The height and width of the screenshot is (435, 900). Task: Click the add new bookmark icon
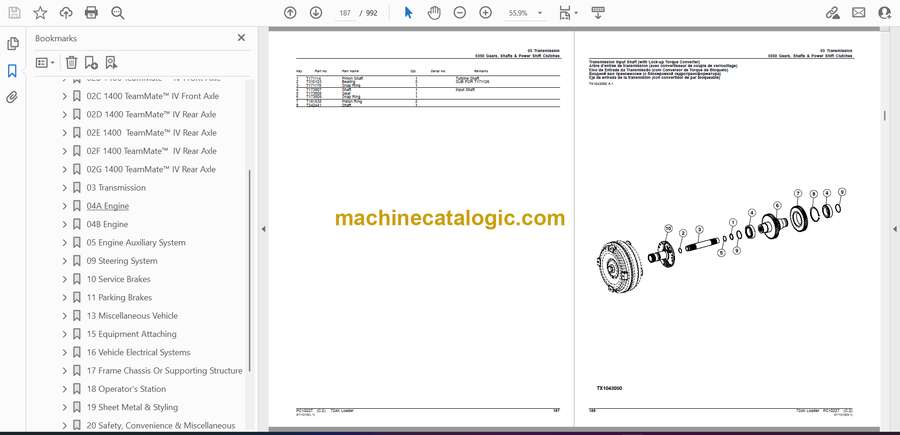(91, 62)
